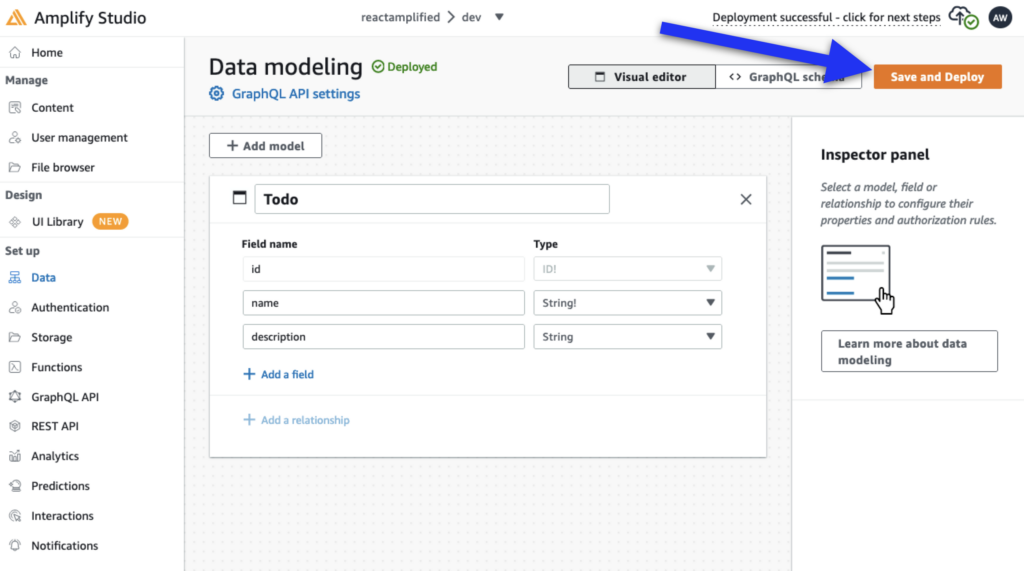Screen dimensions: 1024x571
Task: Select Content in the Manage menu
Action: point(52,108)
